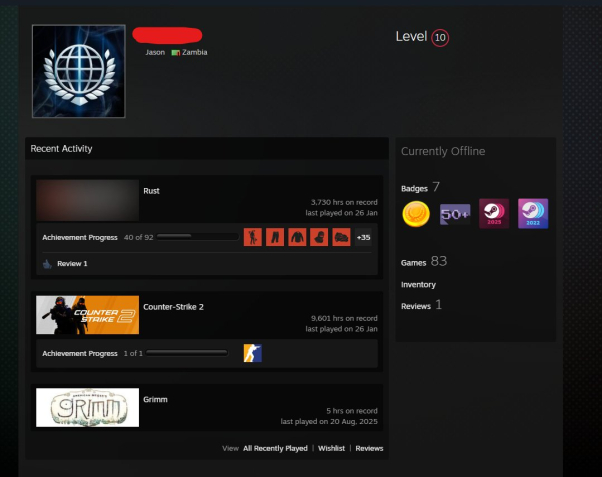This screenshot has height=477, width=602.
Task: Expand the +35 remaining Rust achievements
Action: [363, 237]
